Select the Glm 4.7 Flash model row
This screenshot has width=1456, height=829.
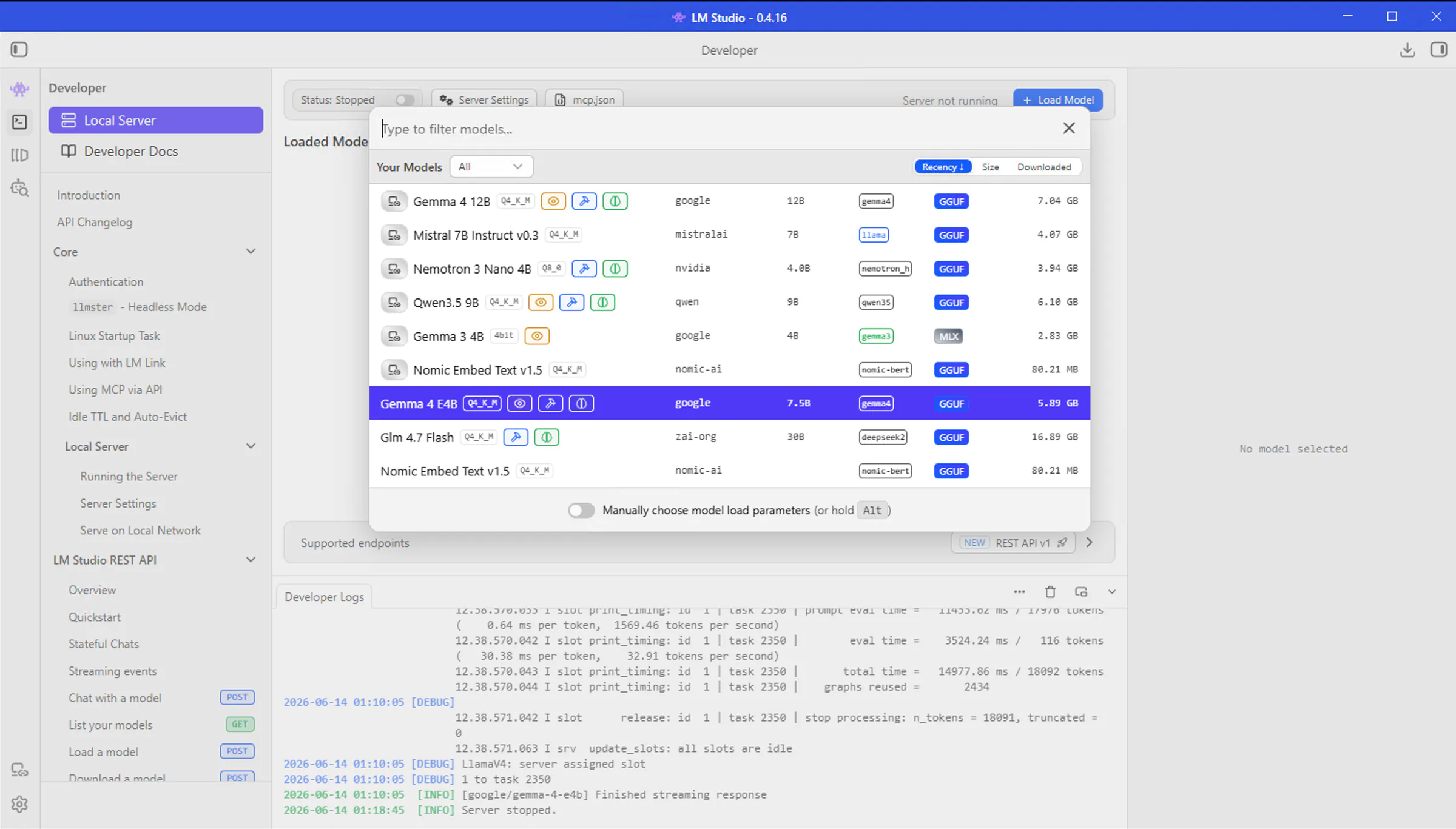click(729, 437)
